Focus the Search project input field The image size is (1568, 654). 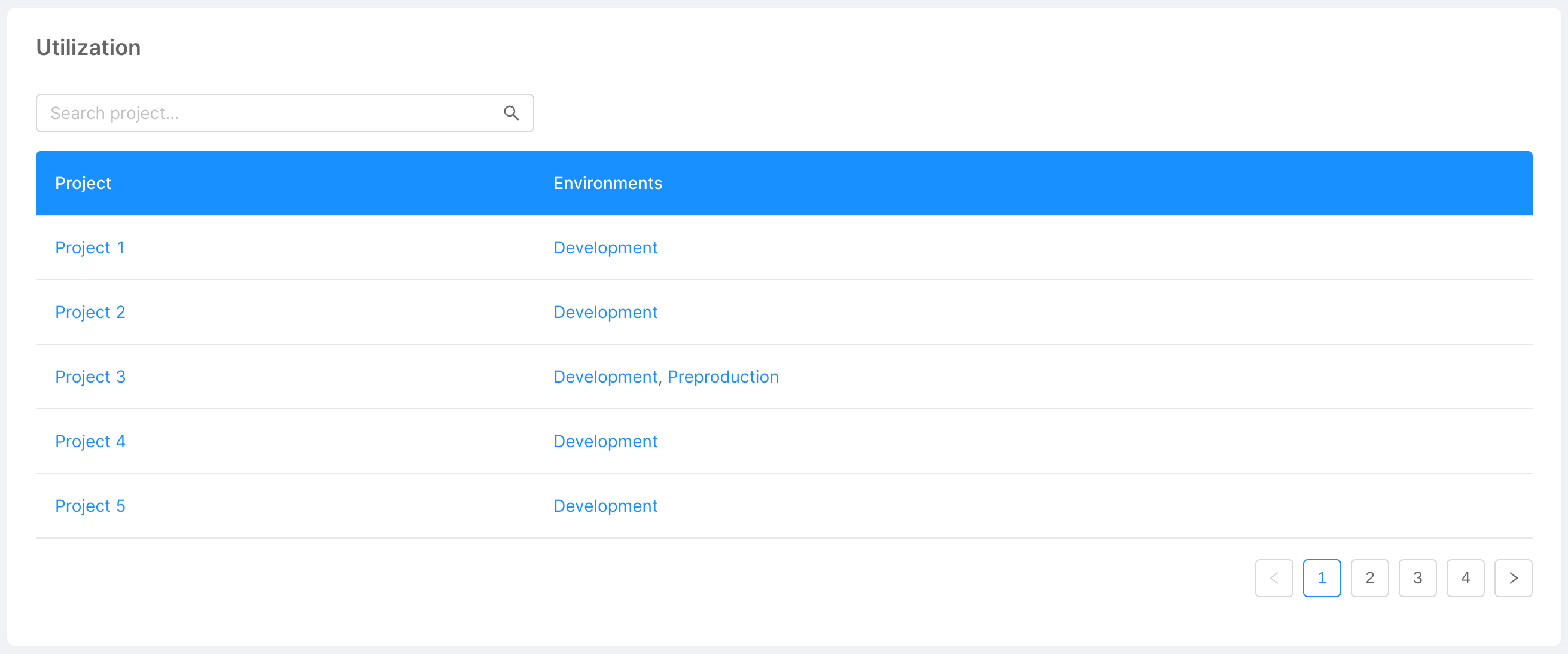(268, 113)
